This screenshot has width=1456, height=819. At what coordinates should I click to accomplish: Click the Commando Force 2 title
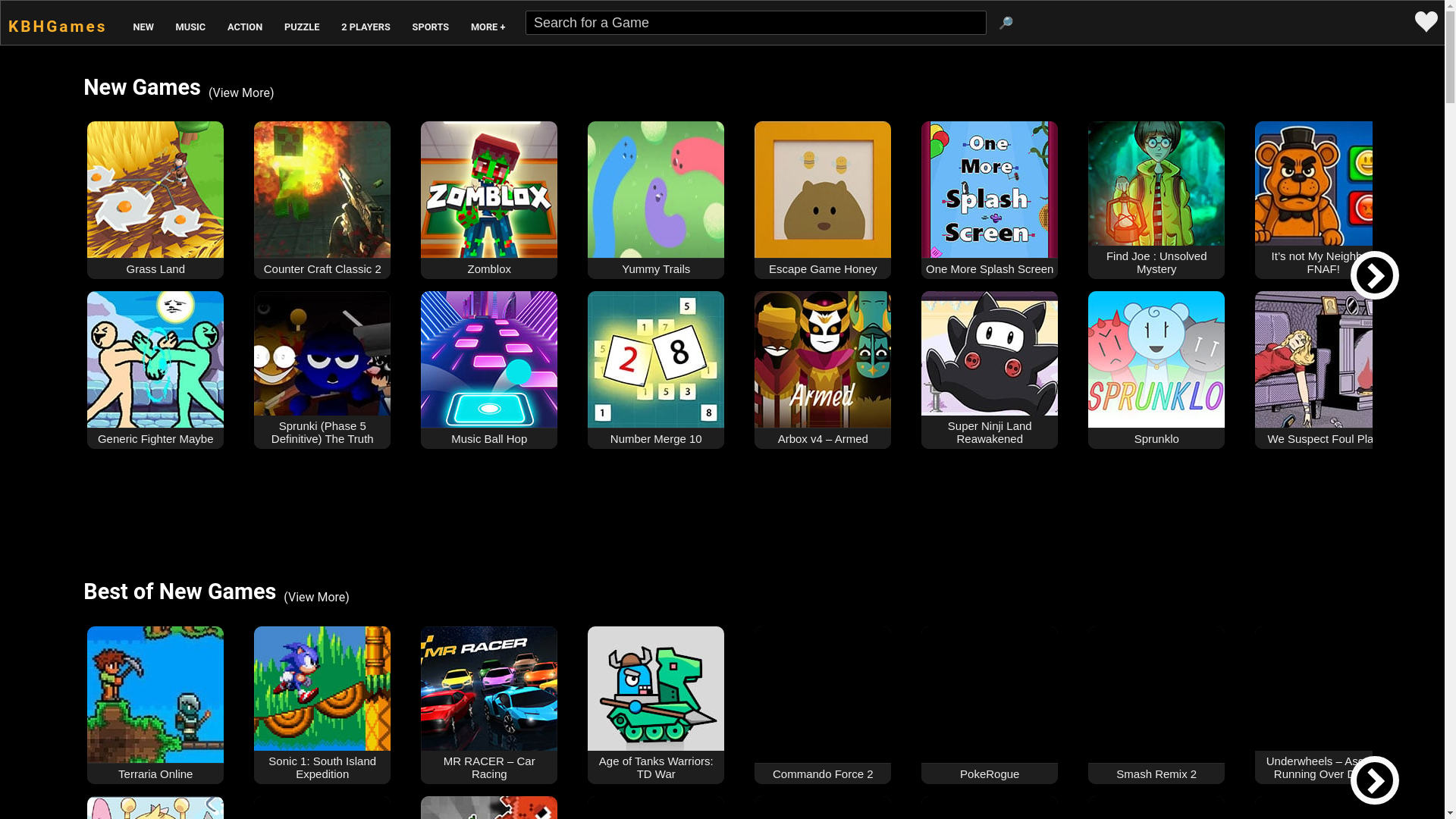(x=823, y=774)
